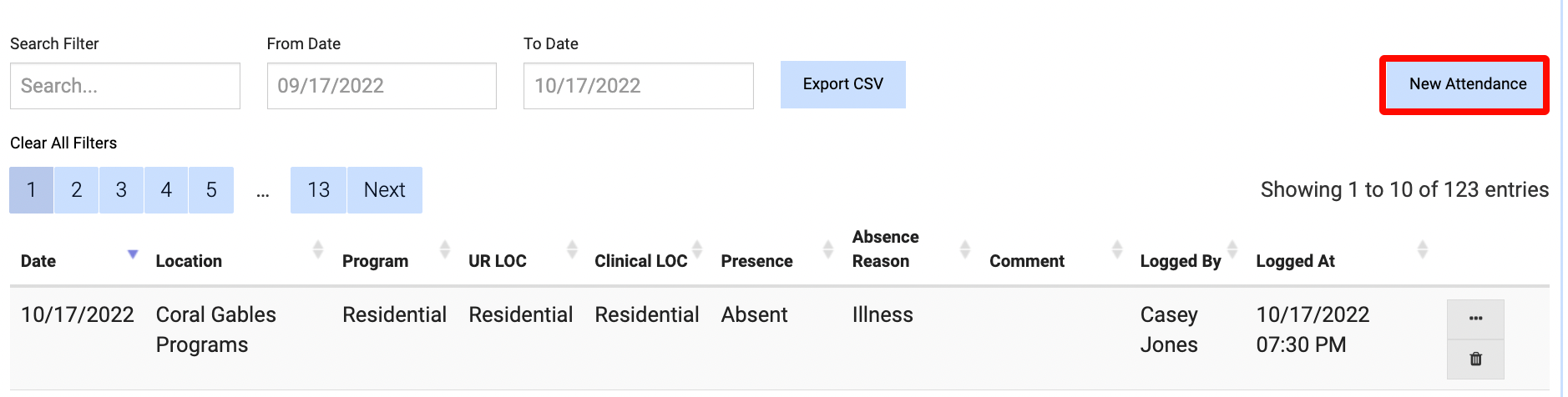Sort table by Presence column
The image size is (1568, 397).
click(827, 249)
